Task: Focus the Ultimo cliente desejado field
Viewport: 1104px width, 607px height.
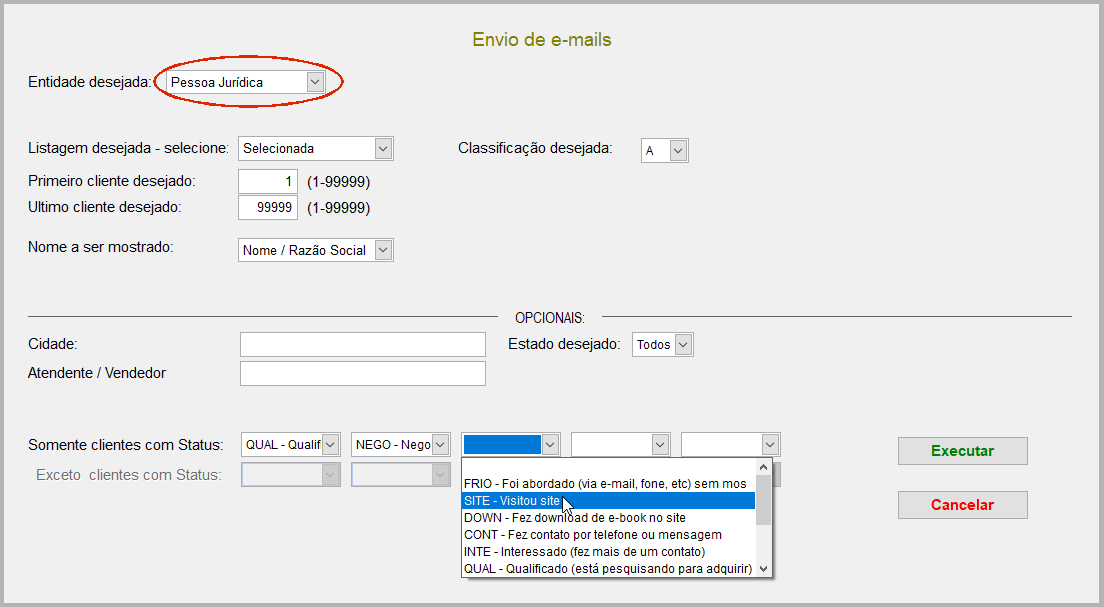Action: tap(269, 207)
